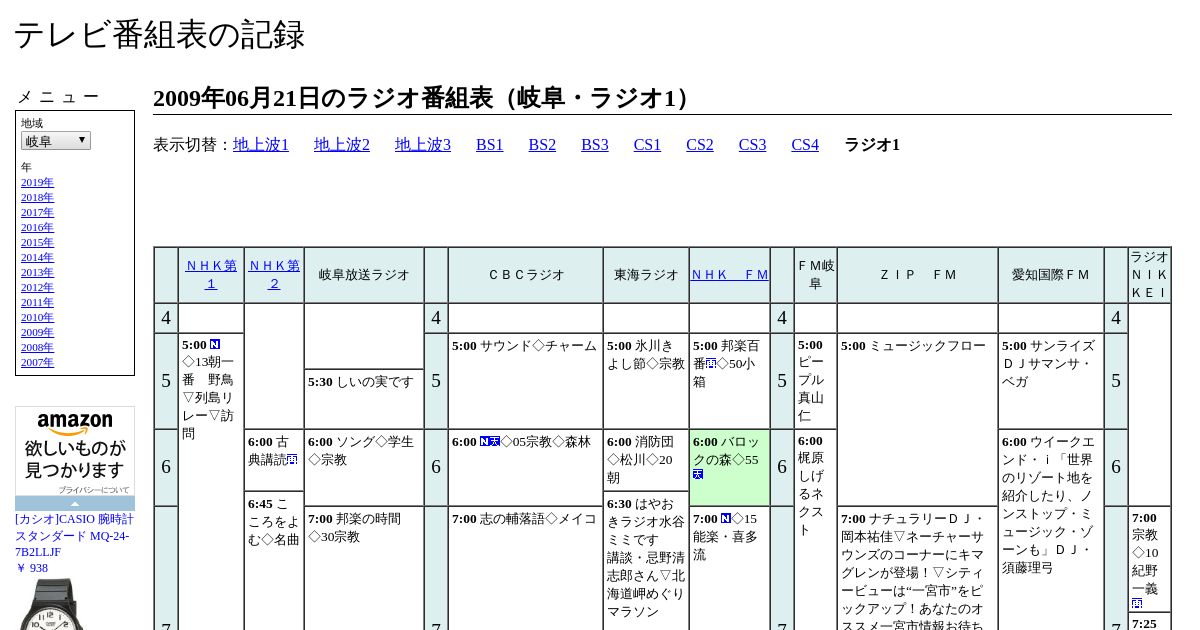Go to the 2016年 archive

coord(37,227)
